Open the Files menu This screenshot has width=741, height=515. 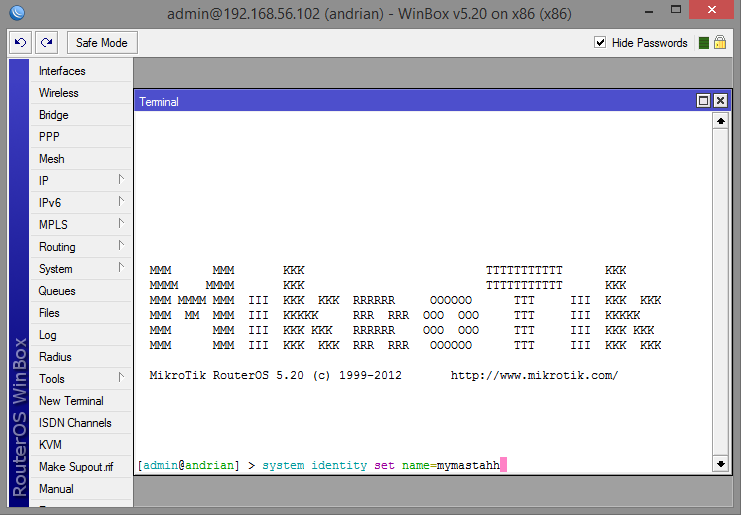[81, 313]
